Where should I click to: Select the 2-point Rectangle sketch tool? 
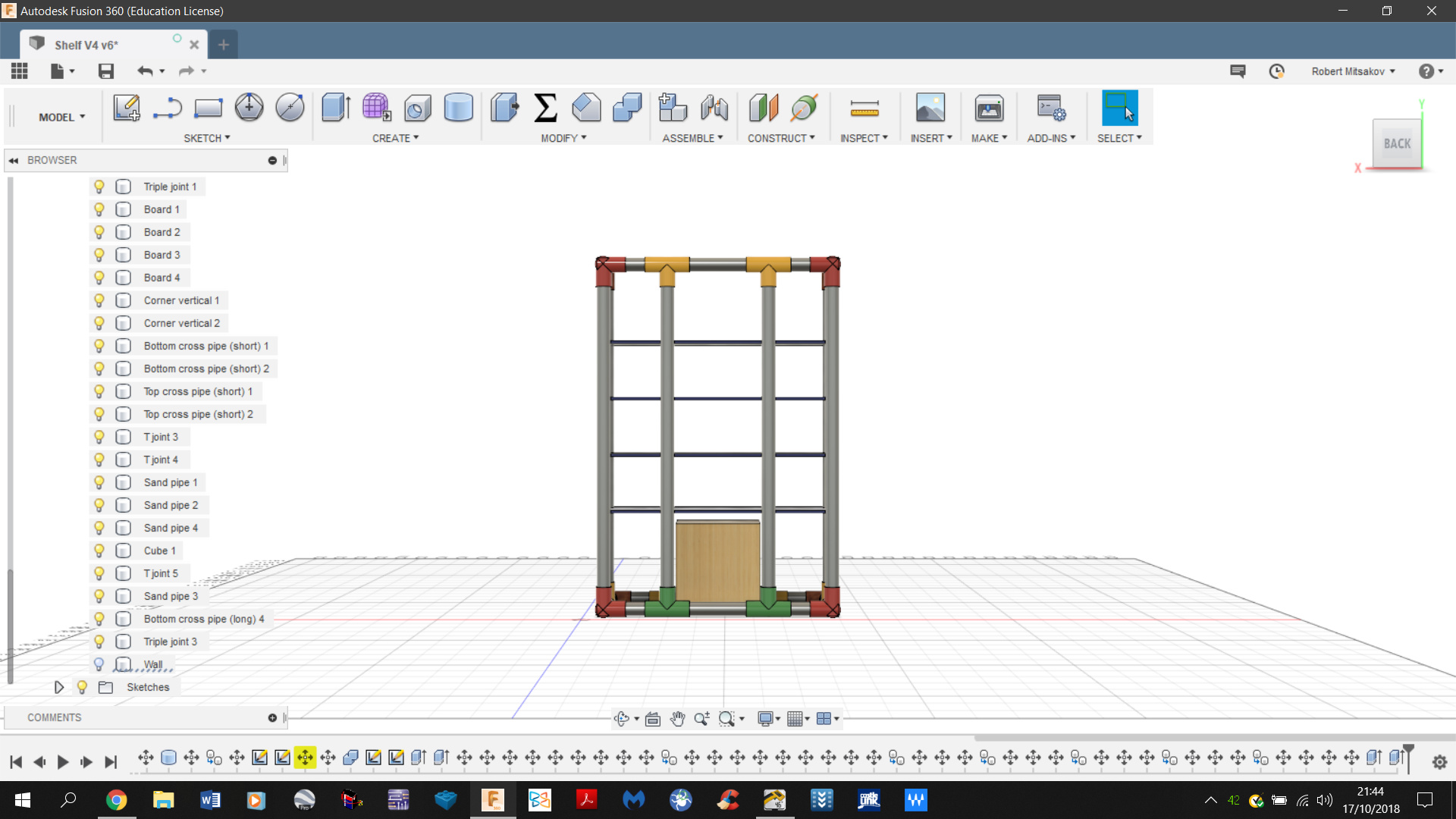[208, 108]
